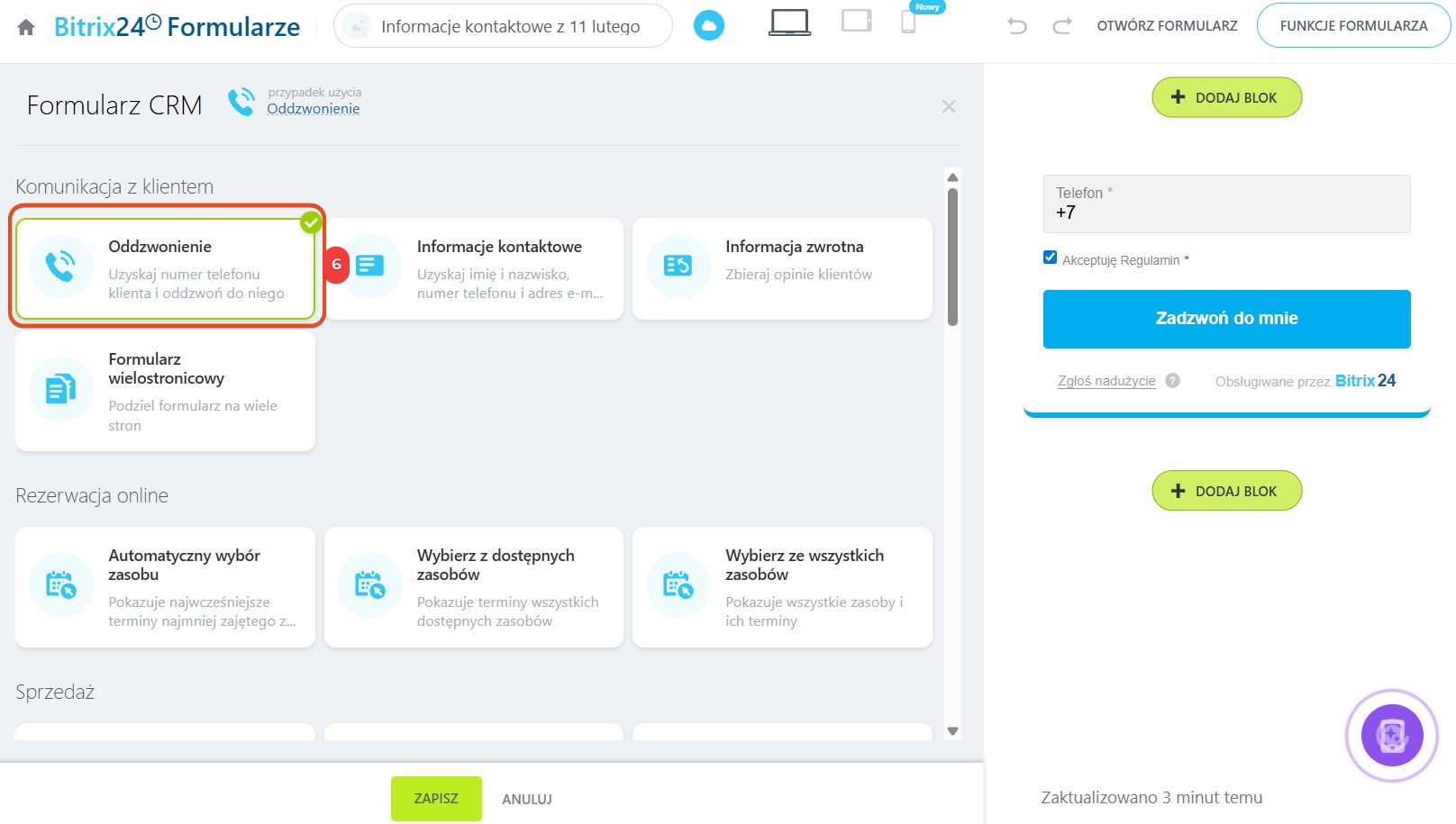This screenshot has width=1456, height=824.
Task: Open the Funkcje formularza menu
Action: (1353, 26)
